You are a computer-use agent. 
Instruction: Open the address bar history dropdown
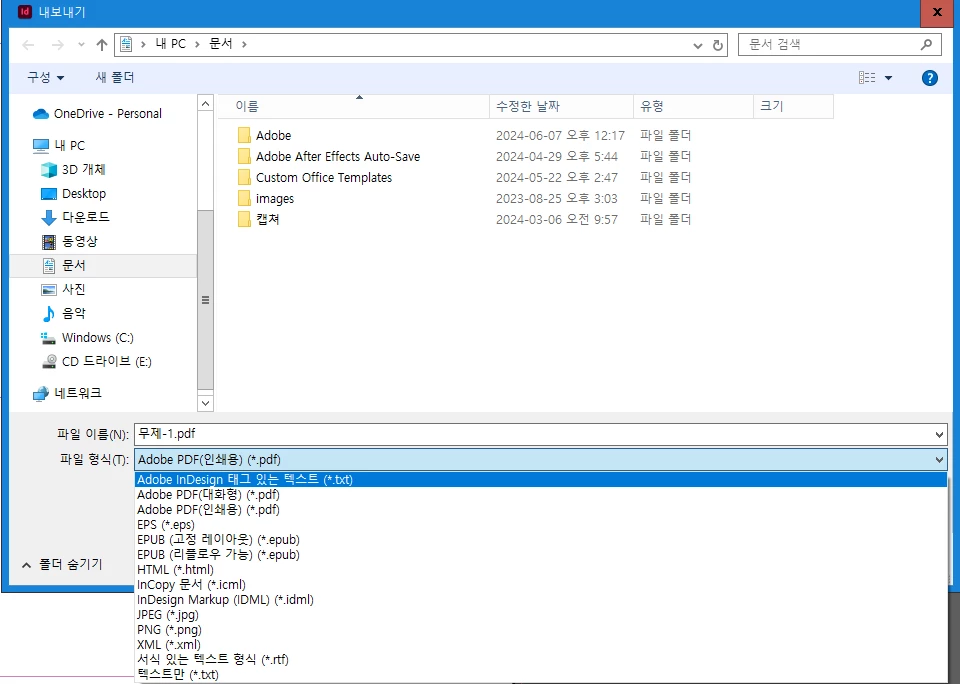click(x=697, y=45)
